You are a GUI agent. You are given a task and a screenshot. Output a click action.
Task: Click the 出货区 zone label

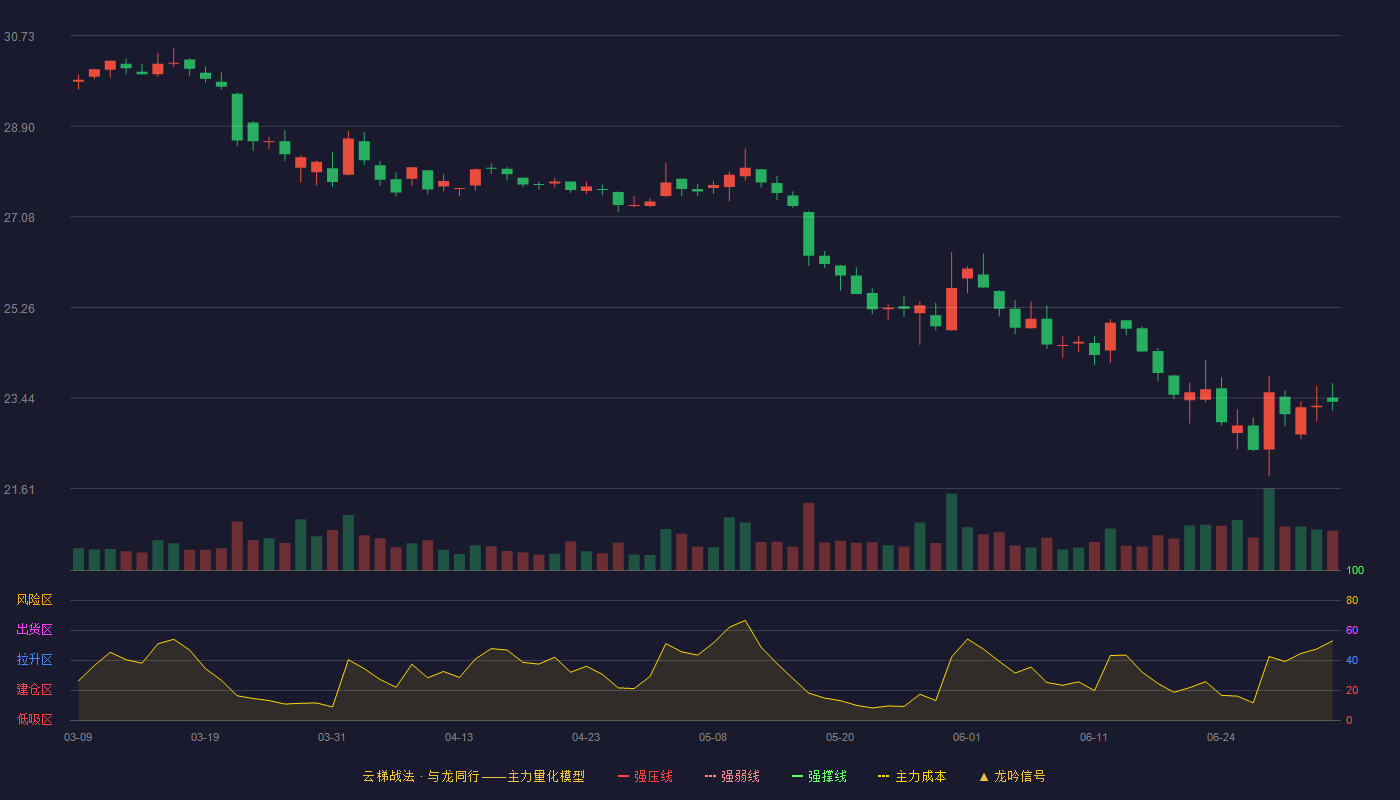(x=34, y=630)
